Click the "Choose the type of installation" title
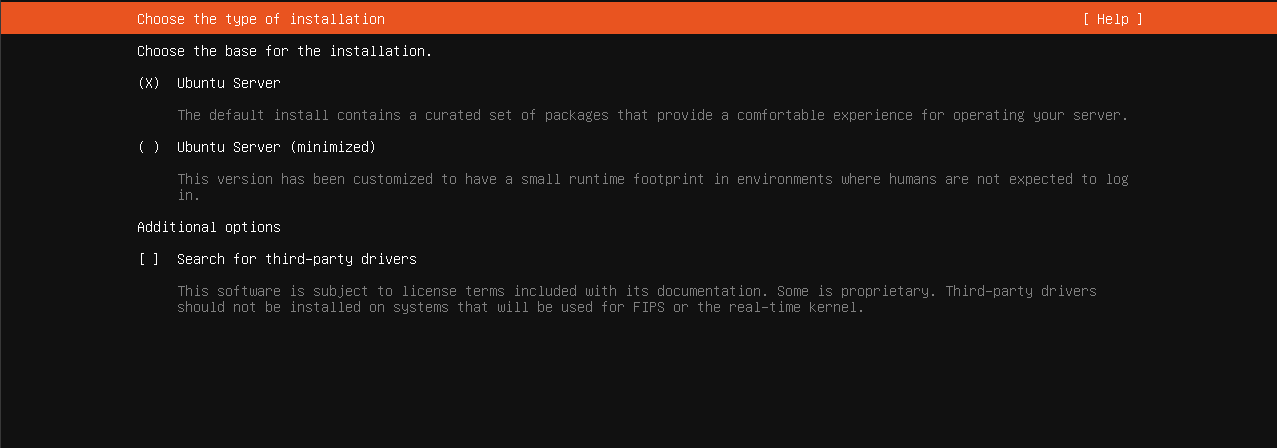 tap(260, 19)
